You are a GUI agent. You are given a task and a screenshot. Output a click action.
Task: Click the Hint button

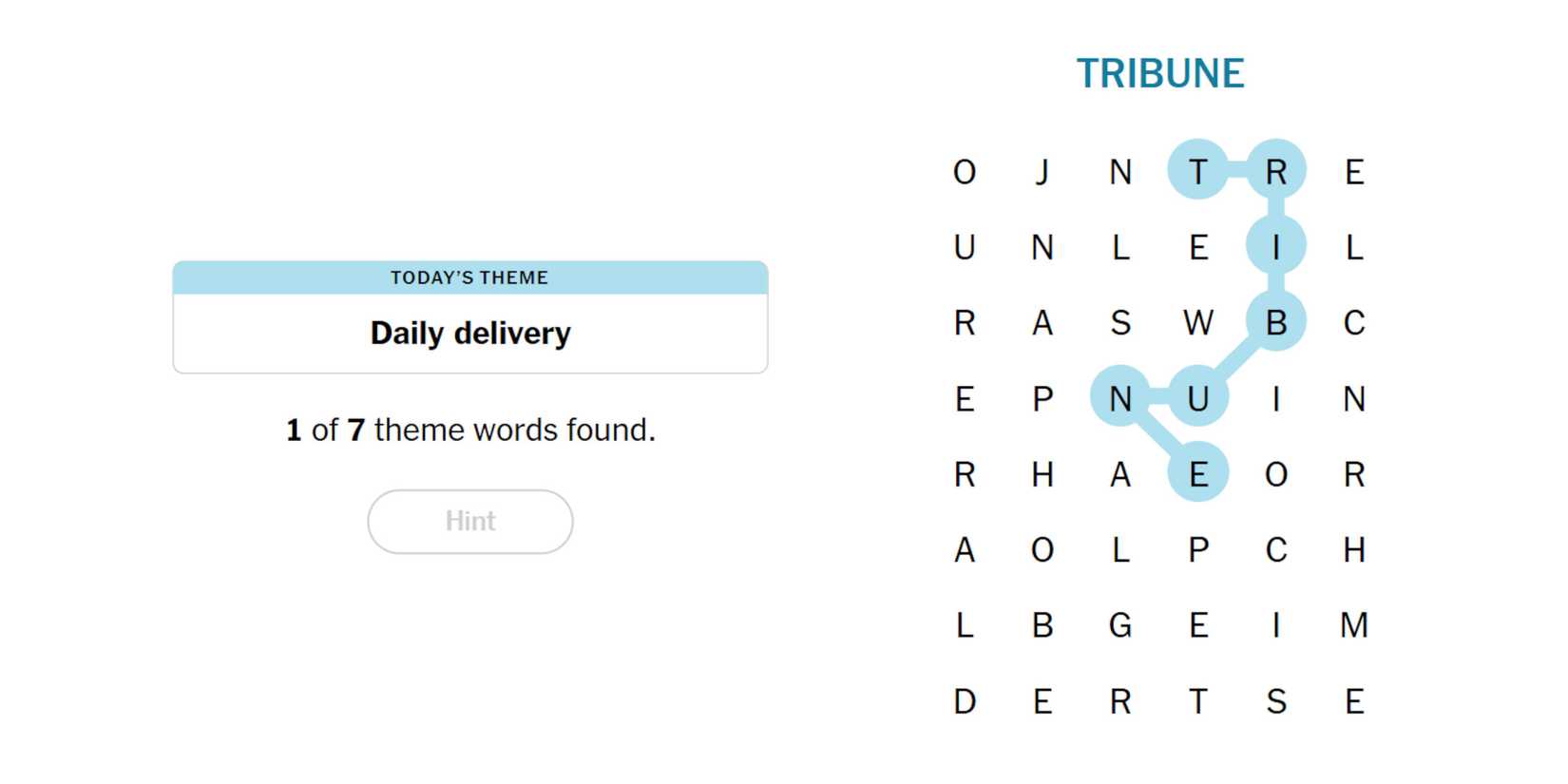tap(470, 521)
